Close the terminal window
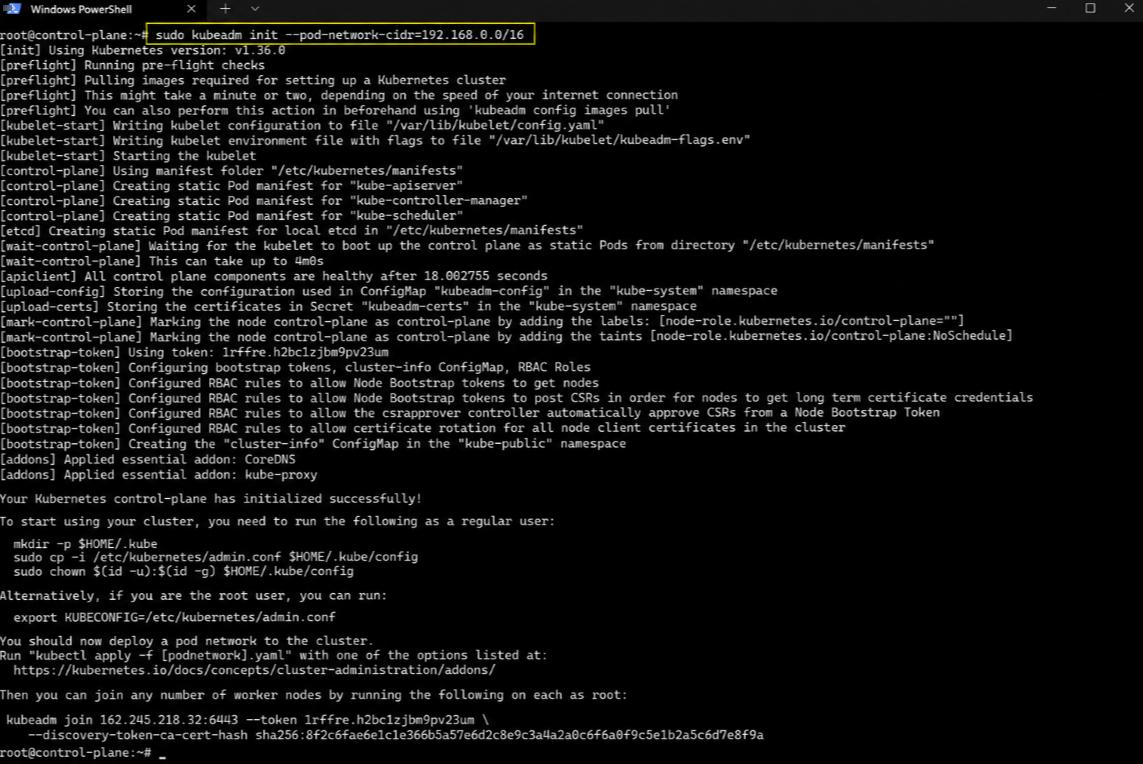 (1129, 8)
